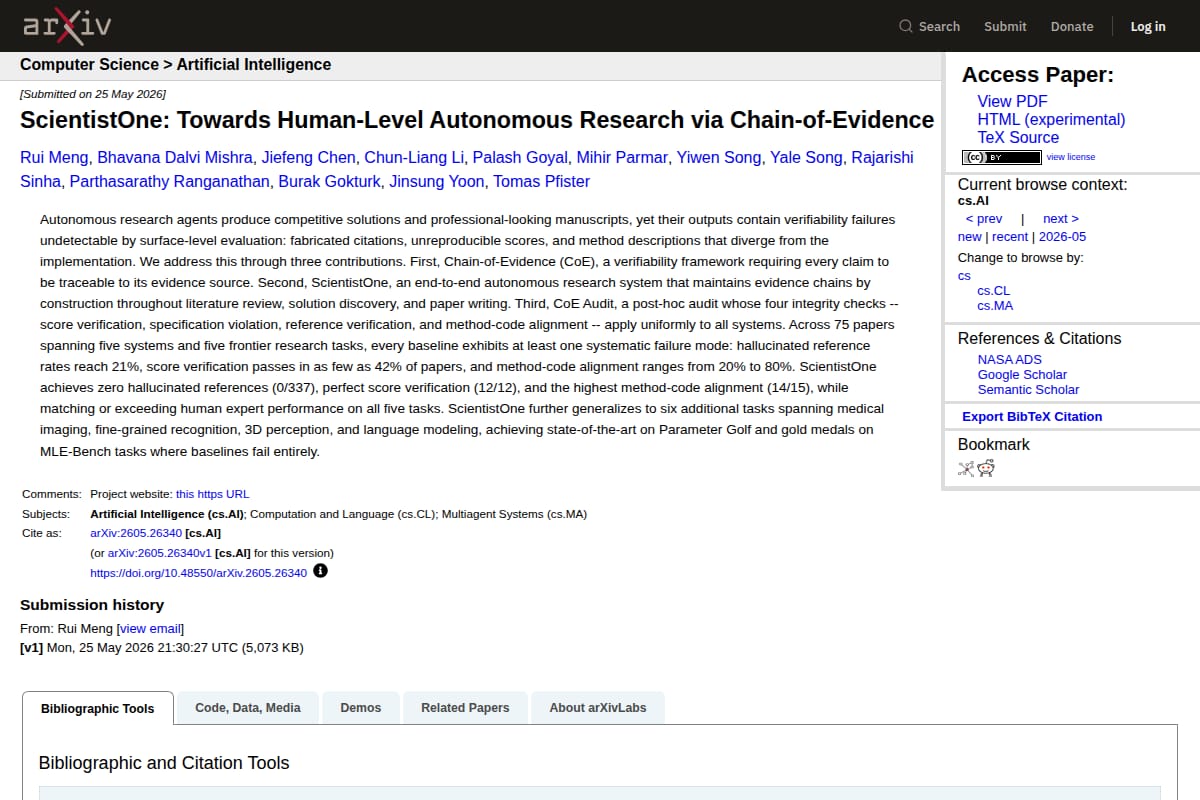The width and height of the screenshot is (1200, 800).
Task: Click Export BibTeX Citation
Action: [x=1032, y=417]
